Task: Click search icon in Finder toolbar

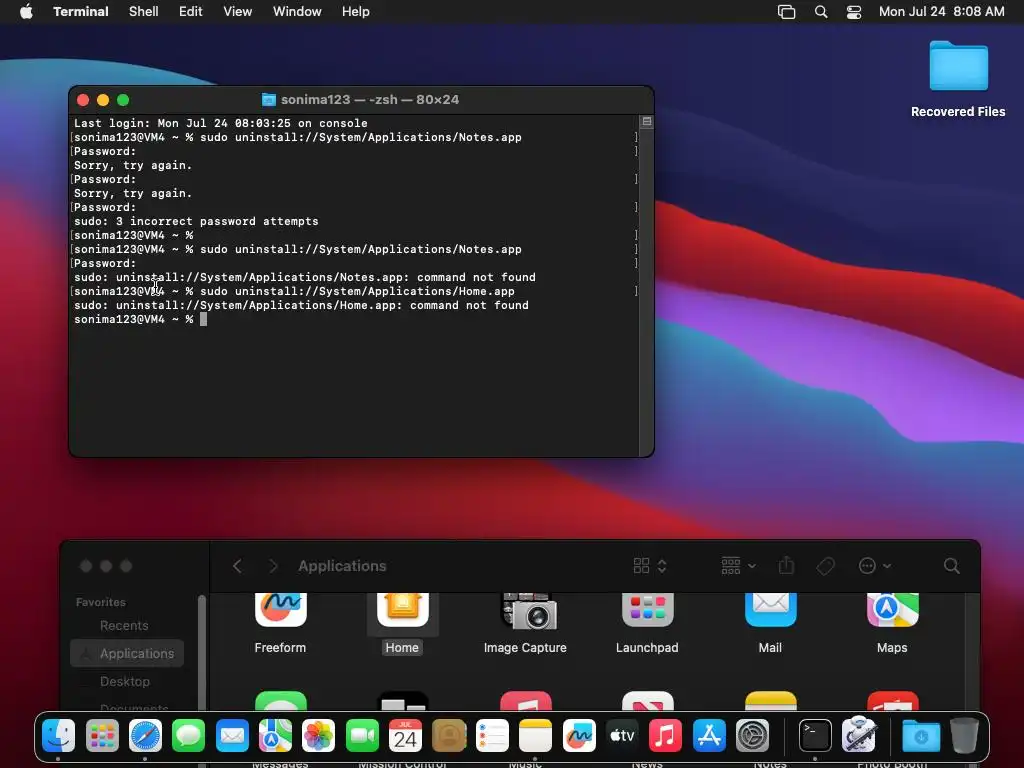Action: [952, 566]
